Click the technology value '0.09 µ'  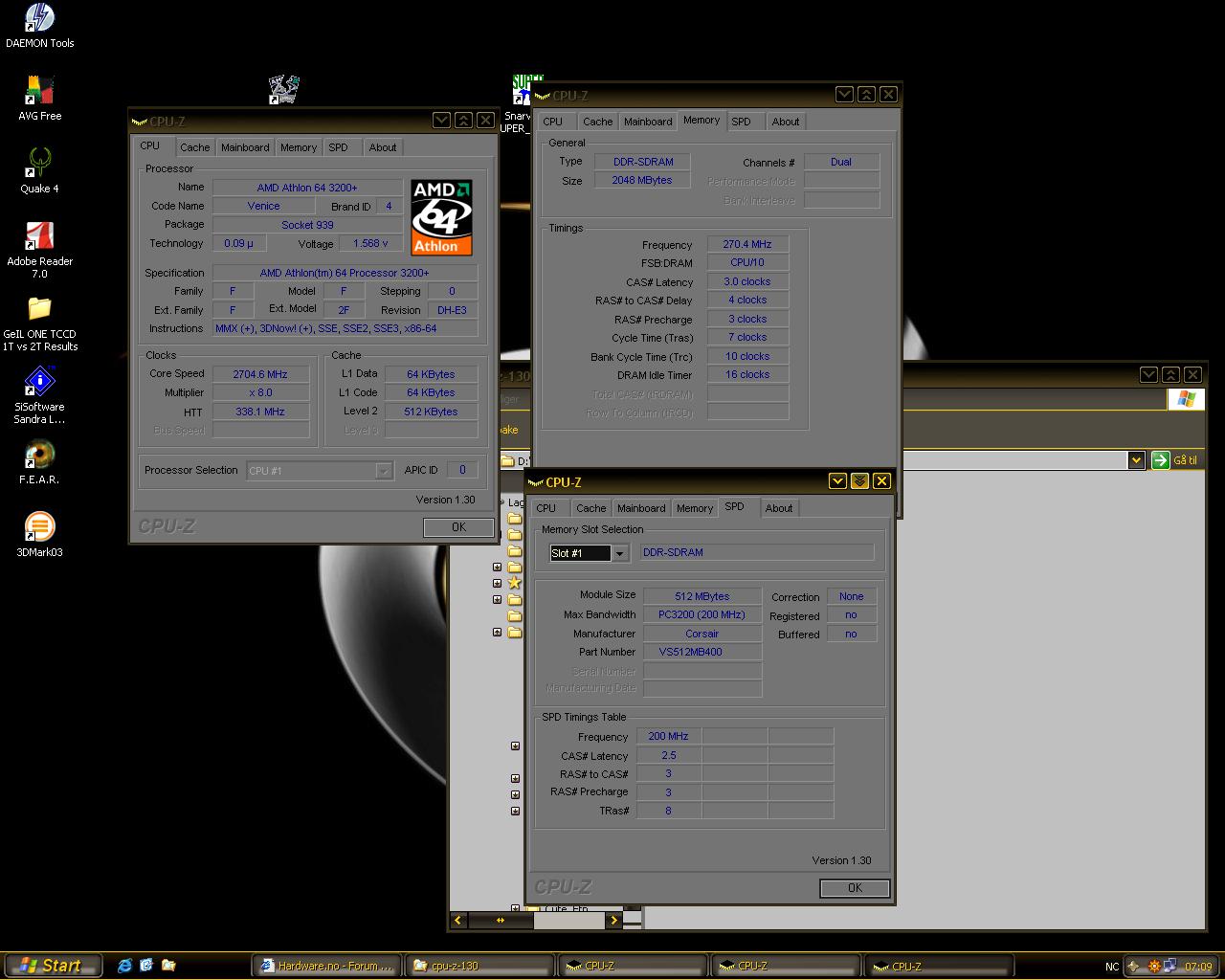point(239,243)
